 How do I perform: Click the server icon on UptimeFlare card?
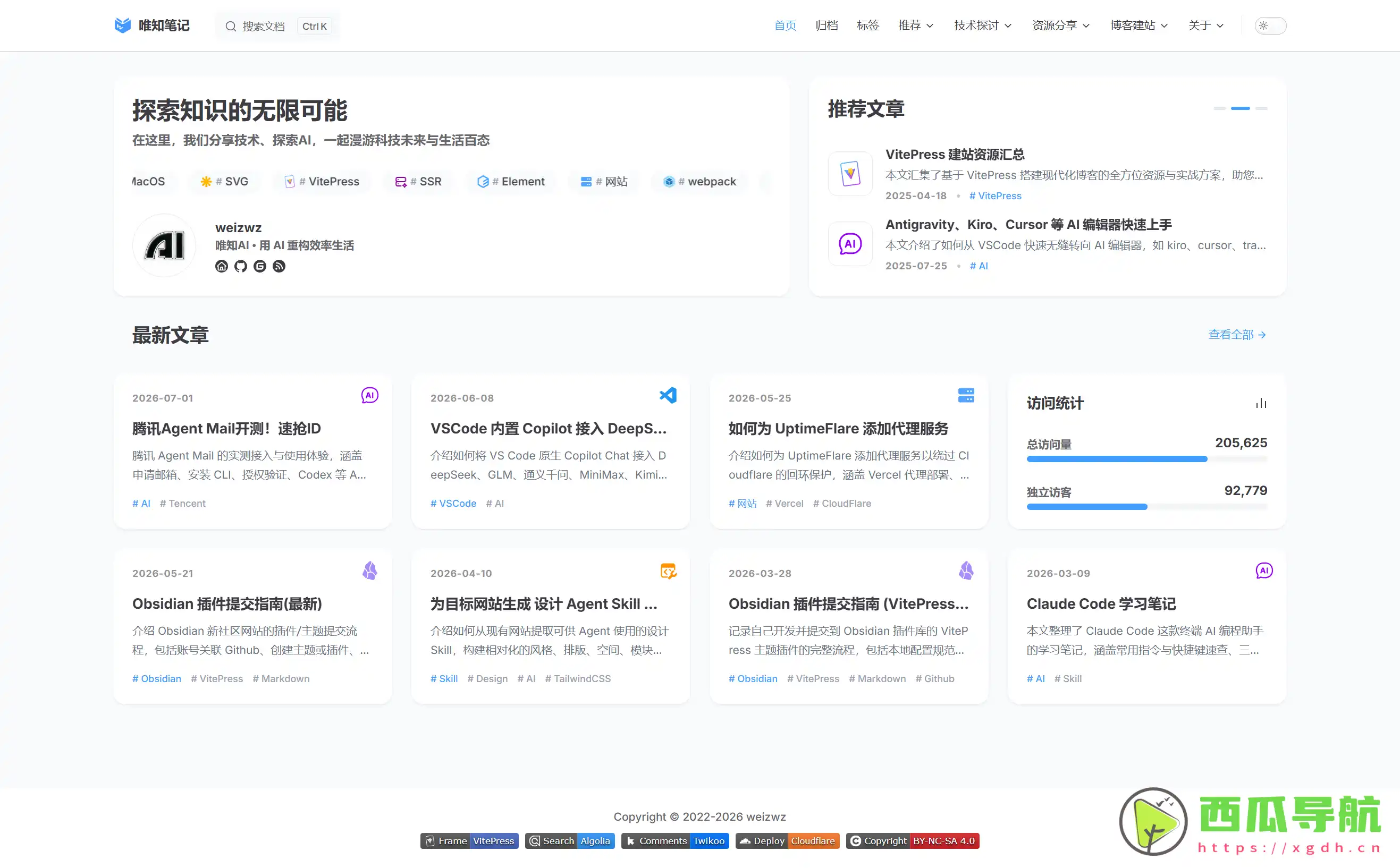click(x=966, y=396)
